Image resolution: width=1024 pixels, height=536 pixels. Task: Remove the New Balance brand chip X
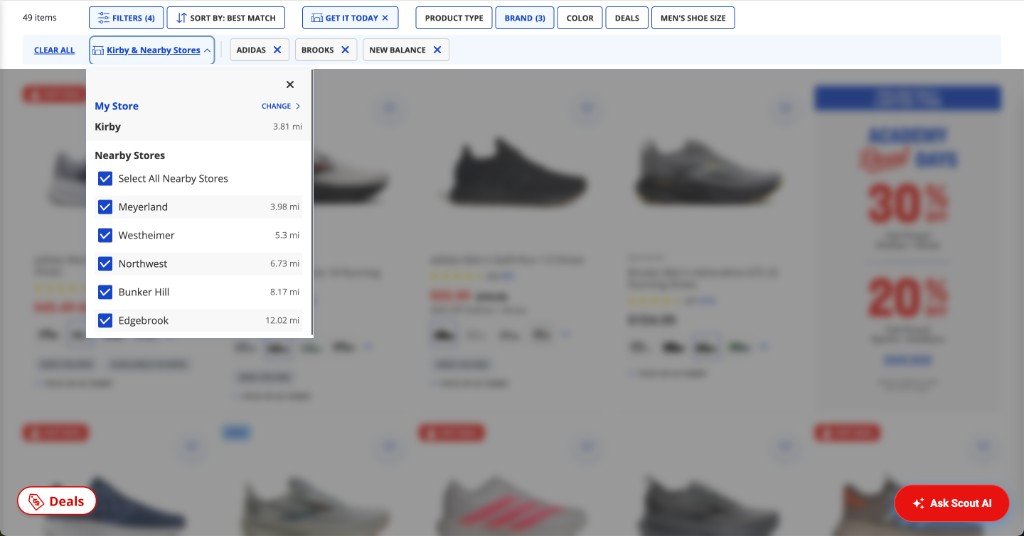[437, 50]
